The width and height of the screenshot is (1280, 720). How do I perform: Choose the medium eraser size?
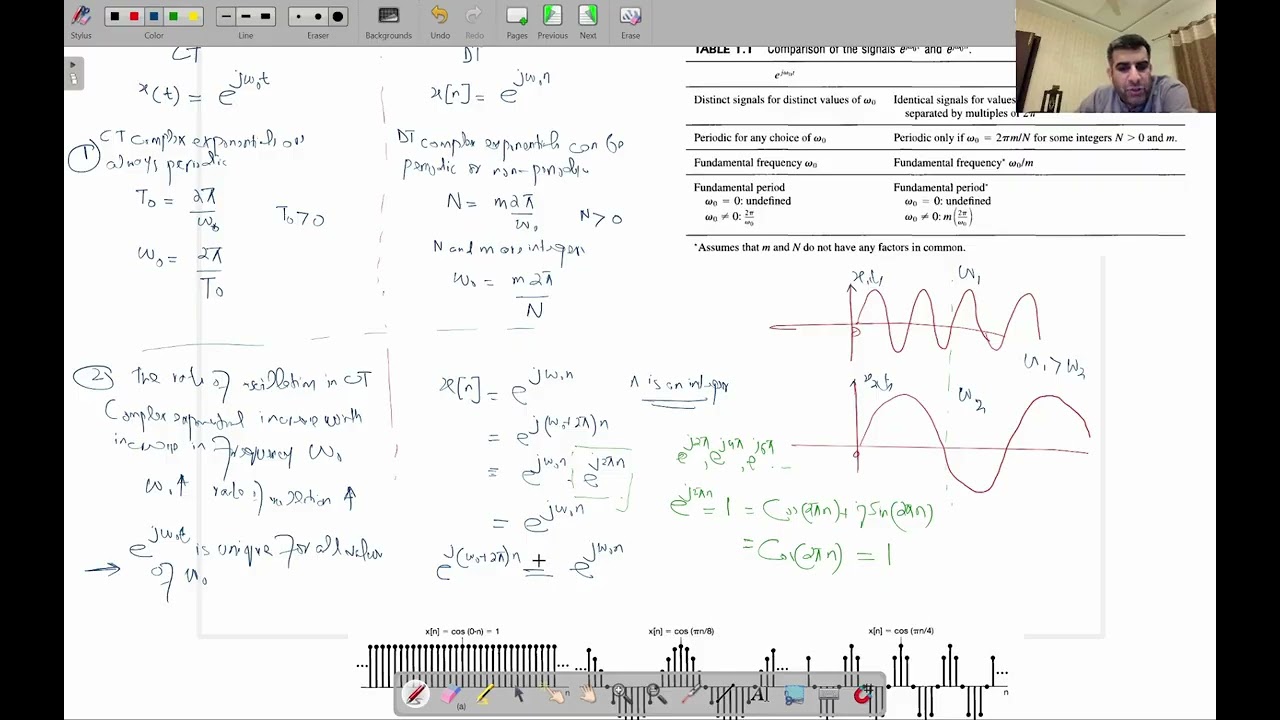[318, 16]
